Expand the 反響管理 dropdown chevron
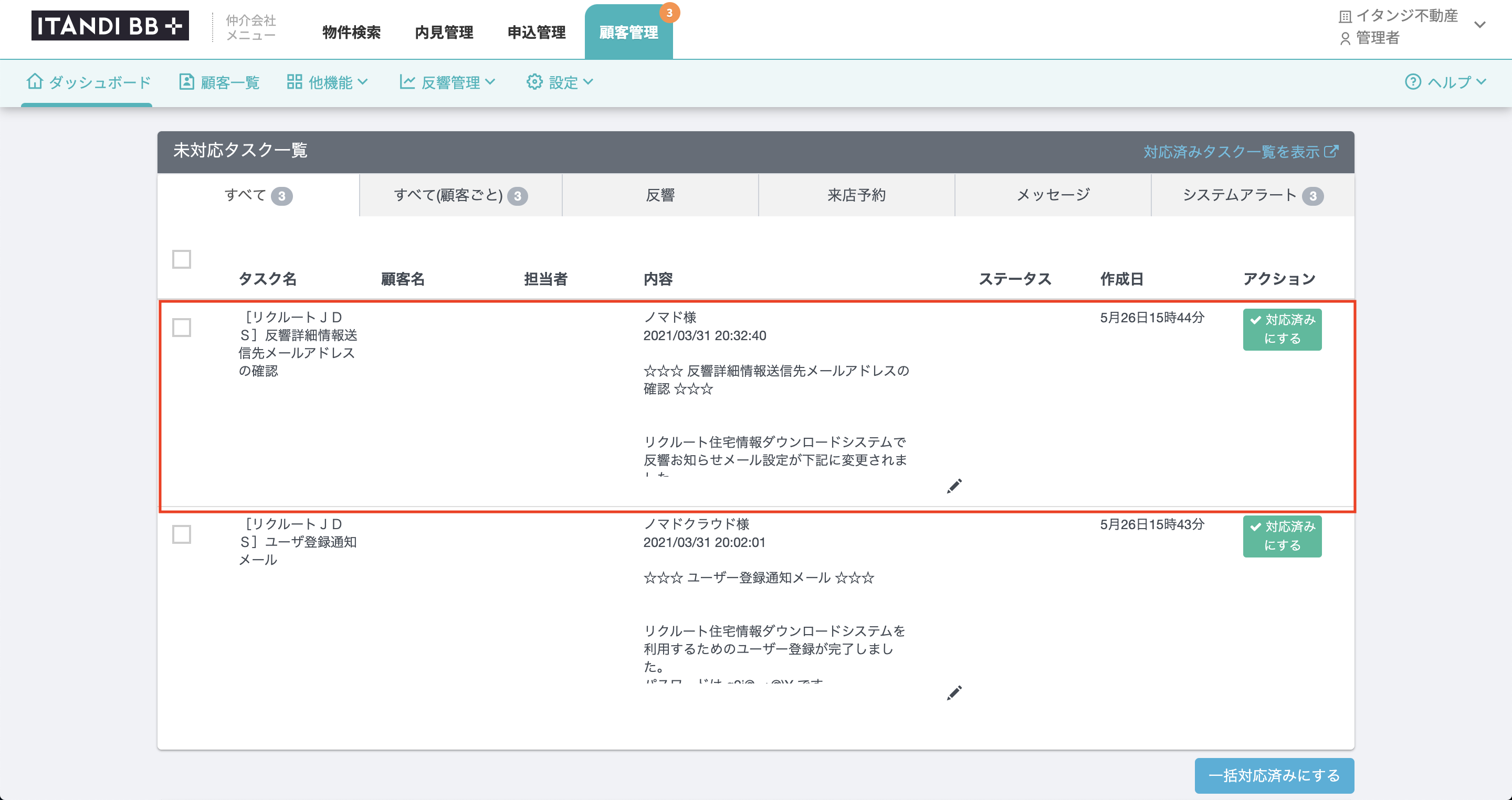Viewport: 1512px width, 800px height. [490, 82]
